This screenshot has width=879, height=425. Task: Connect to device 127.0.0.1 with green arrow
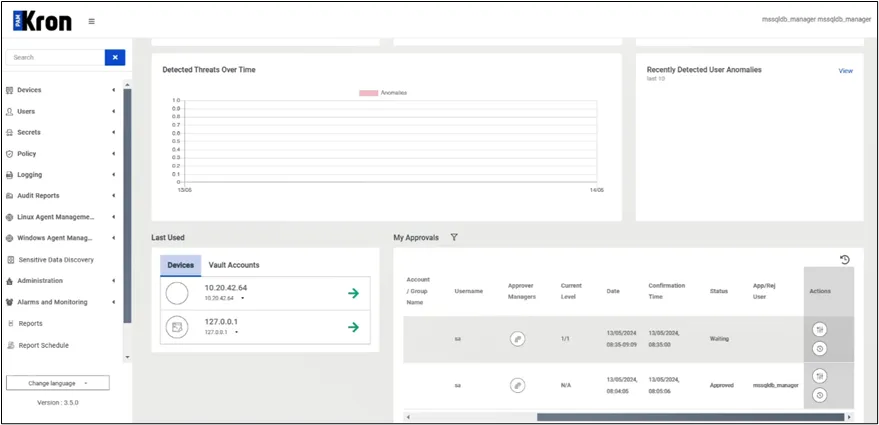(x=353, y=327)
